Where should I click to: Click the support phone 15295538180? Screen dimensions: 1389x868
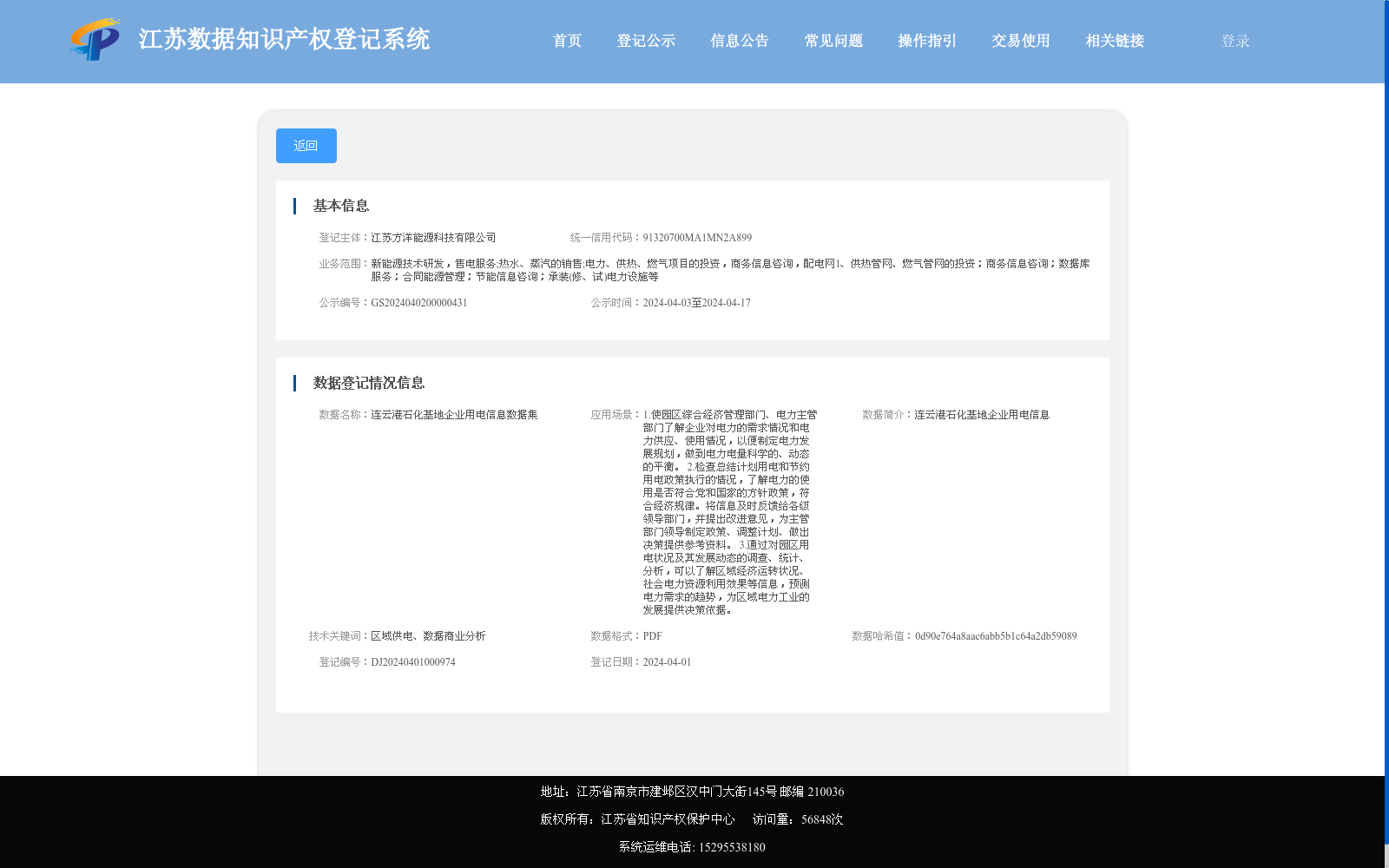pos(732,847)
